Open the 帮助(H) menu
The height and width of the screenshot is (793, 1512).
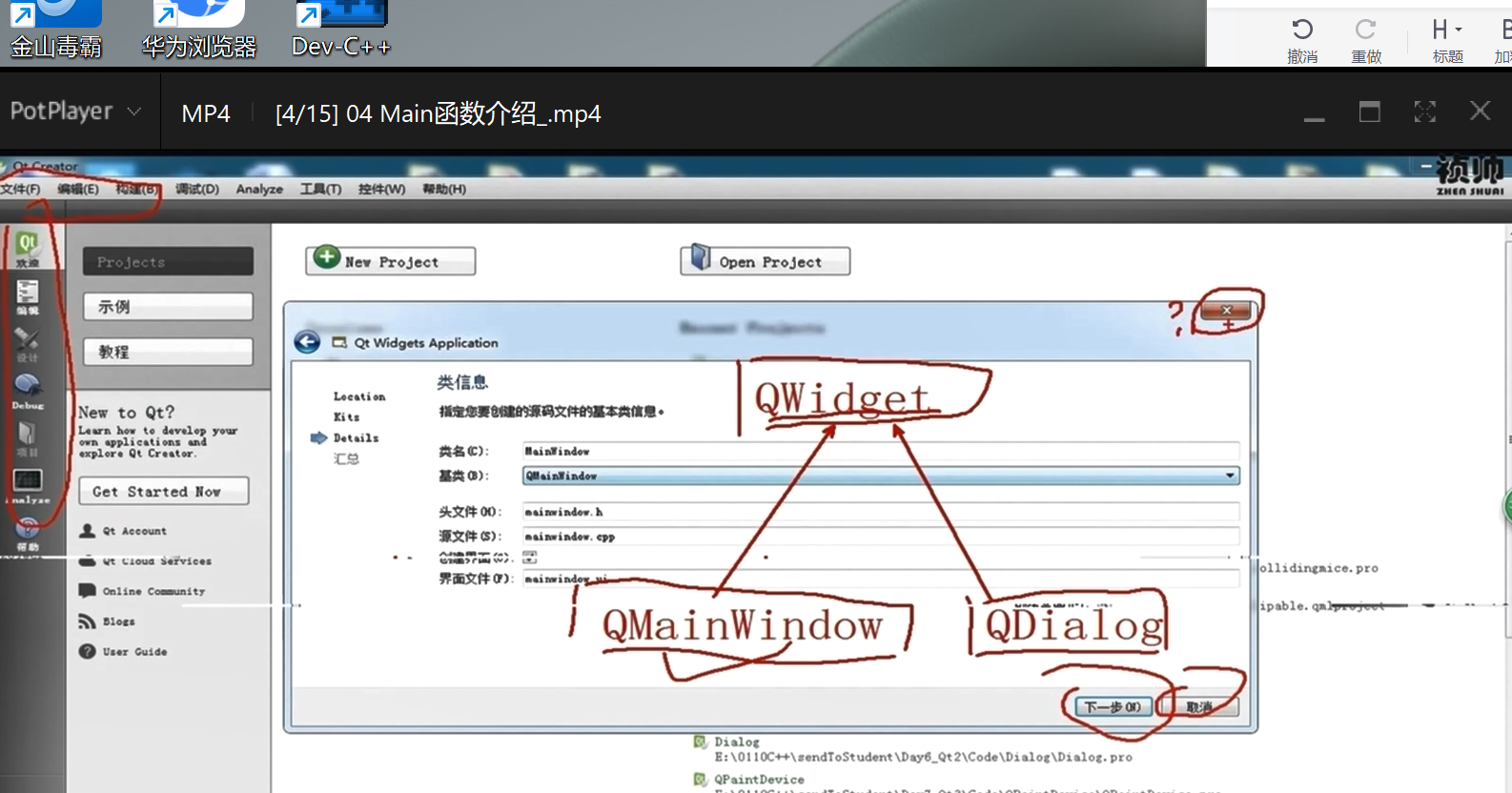[444, 189]
